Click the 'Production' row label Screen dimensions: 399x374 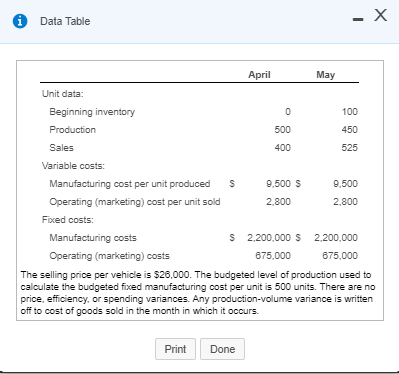pos(72,130)
